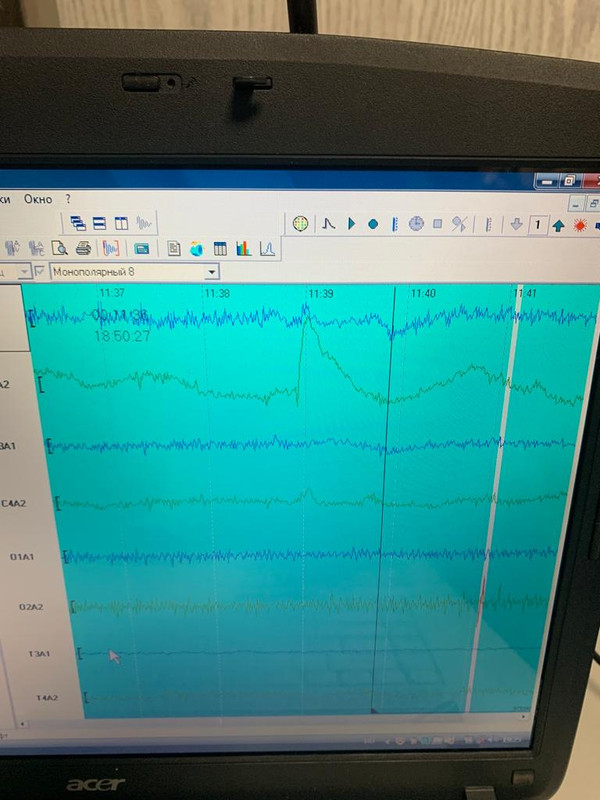Click the teal round record icon

point(373,224)
